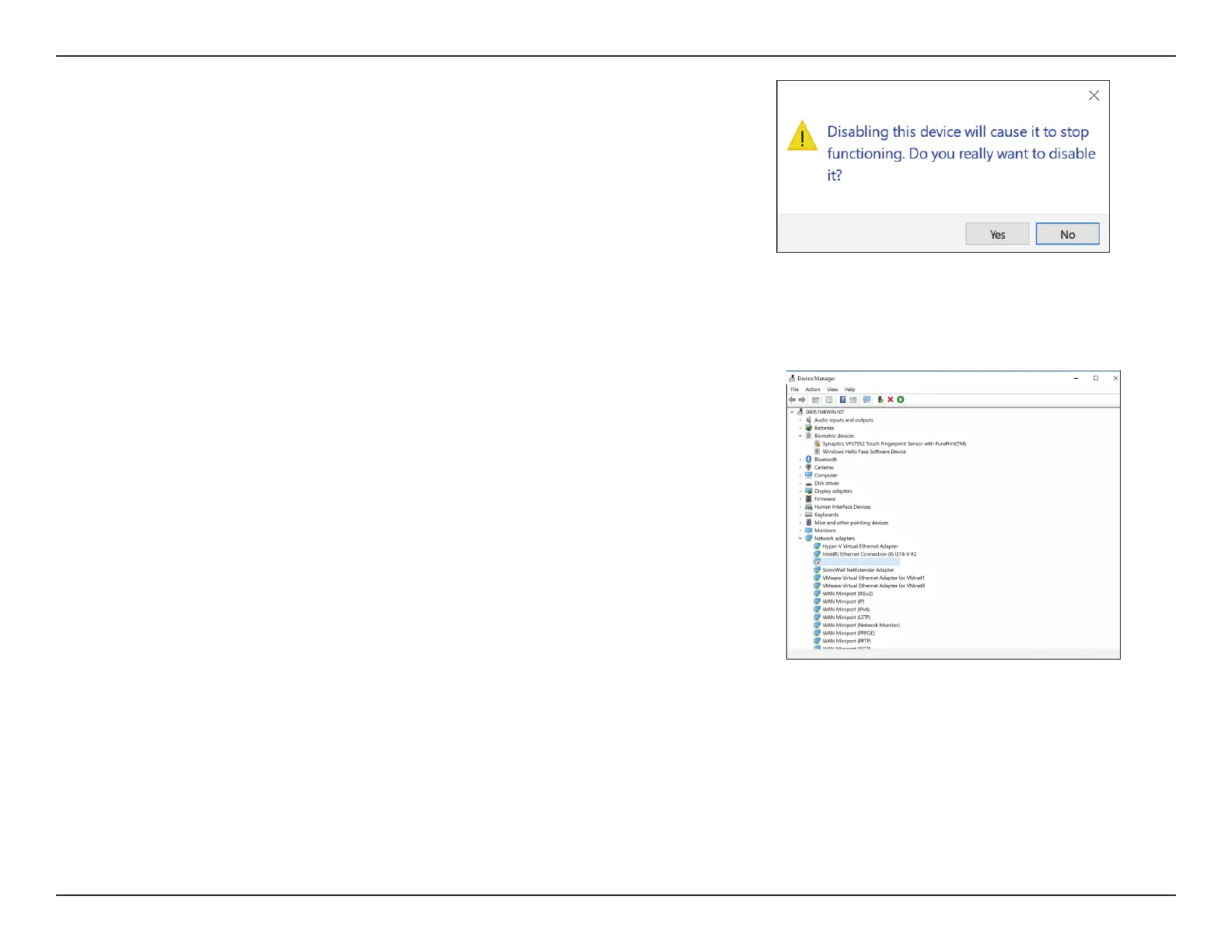Open the View menu
Viewport: 1232px width, 952px height.
tap(832, 390)
